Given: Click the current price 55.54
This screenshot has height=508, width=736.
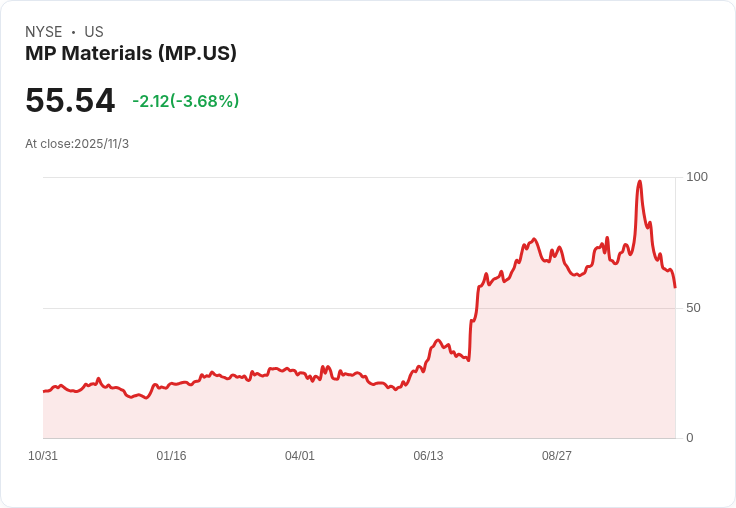Looking at the screenshot, I should coord(70,101).
